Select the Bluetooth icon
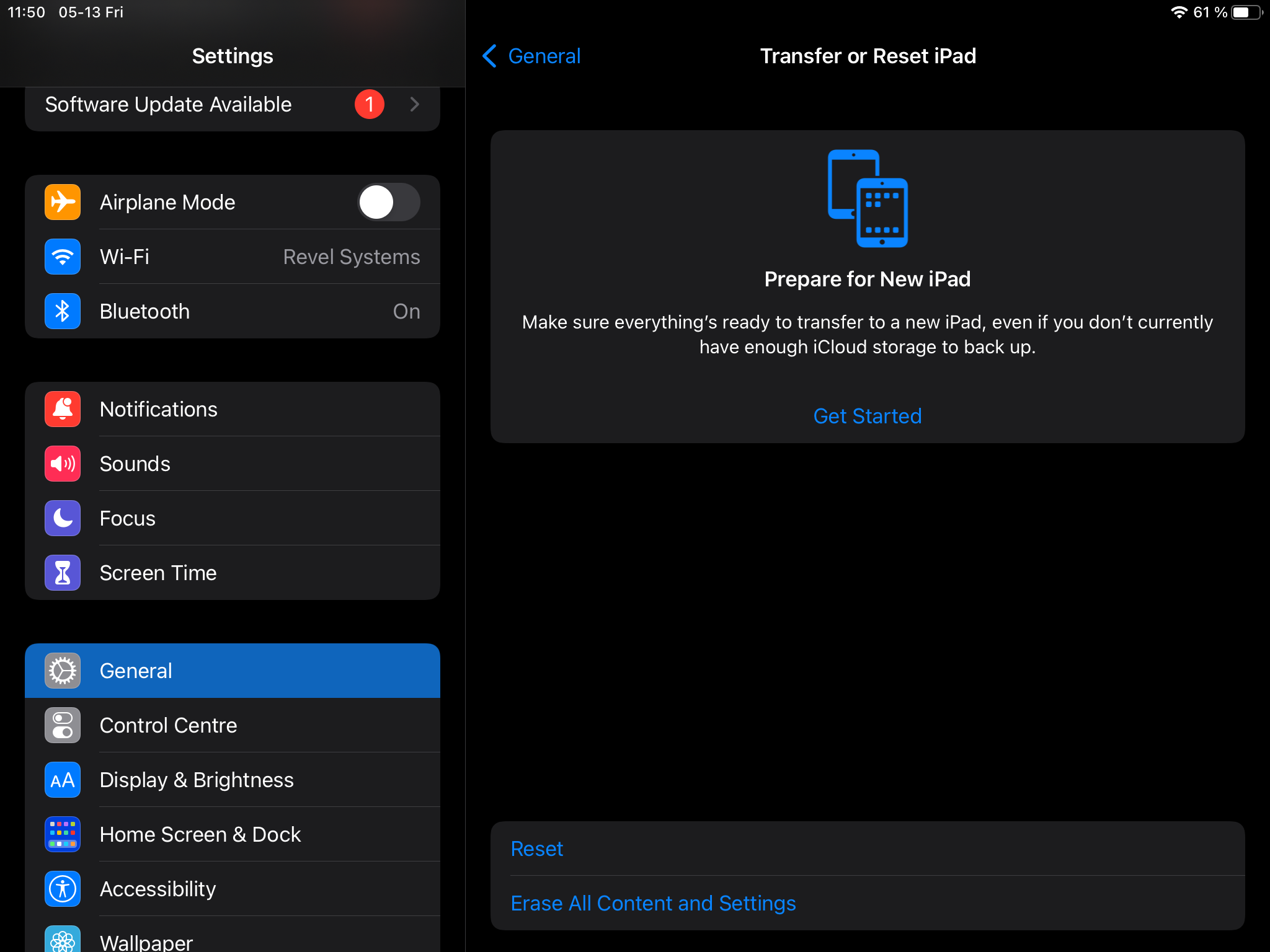The width and height of the screenshot is (1270, 952). point(62,311)
